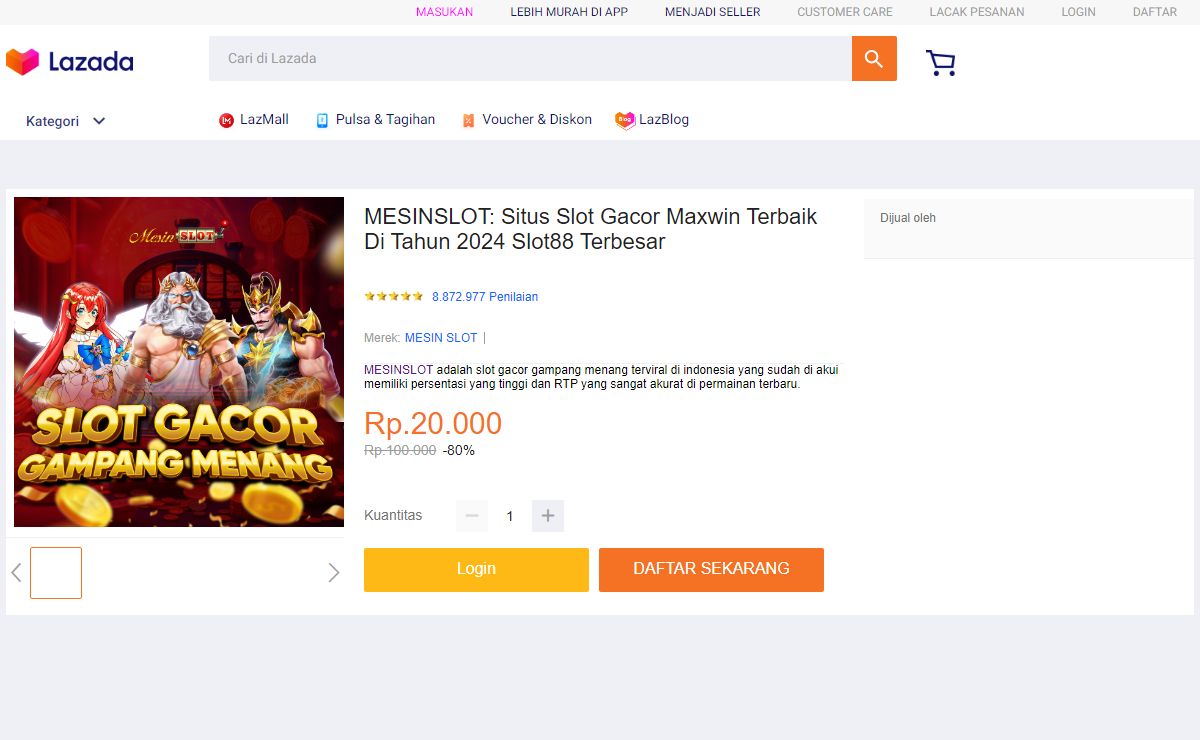This screenshot has width=1200, height=740.
Task: Click the orange search magnifier button
Action: pos(874,59)
